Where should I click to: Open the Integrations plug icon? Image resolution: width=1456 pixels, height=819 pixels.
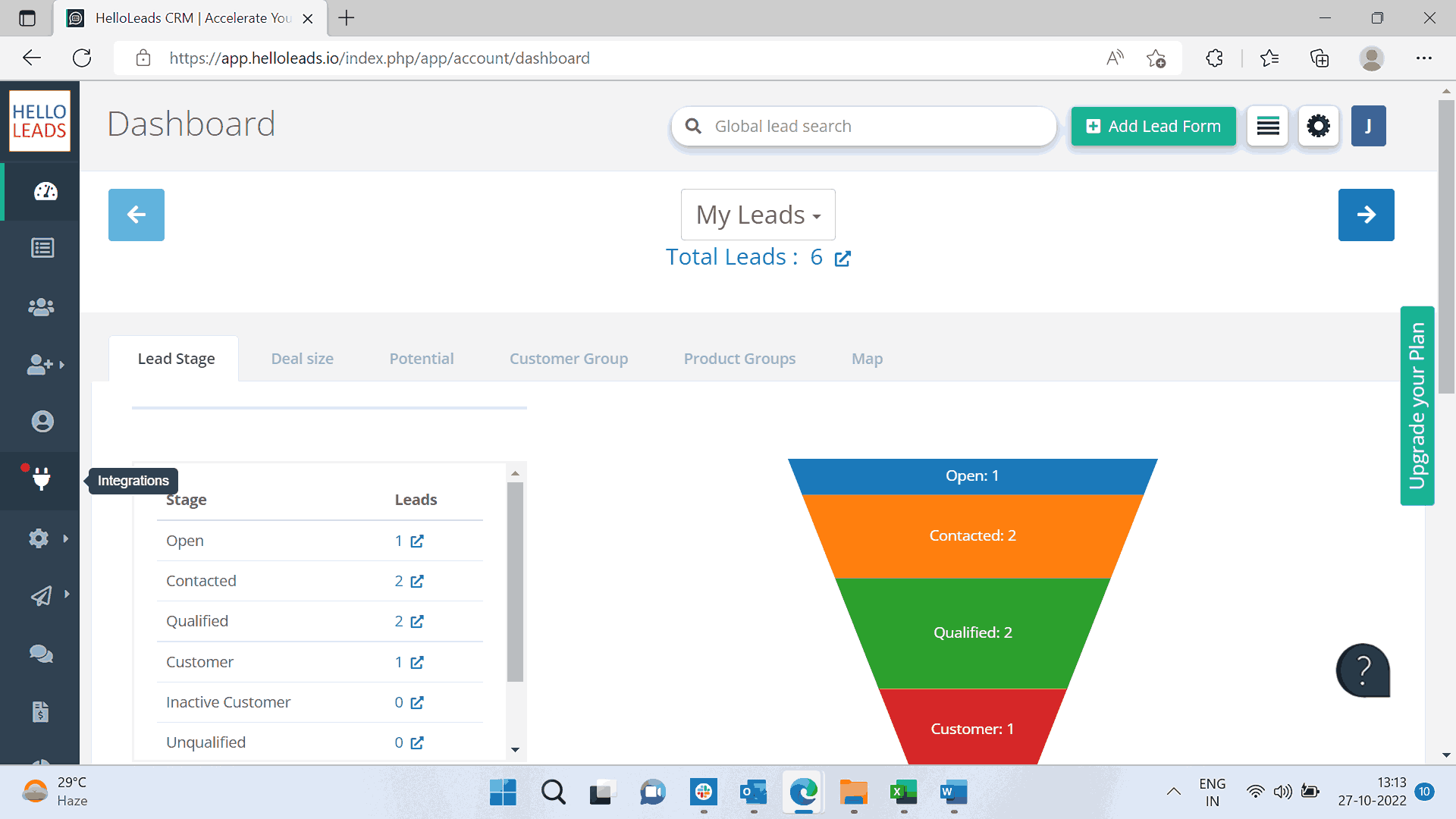click(42, 479)
